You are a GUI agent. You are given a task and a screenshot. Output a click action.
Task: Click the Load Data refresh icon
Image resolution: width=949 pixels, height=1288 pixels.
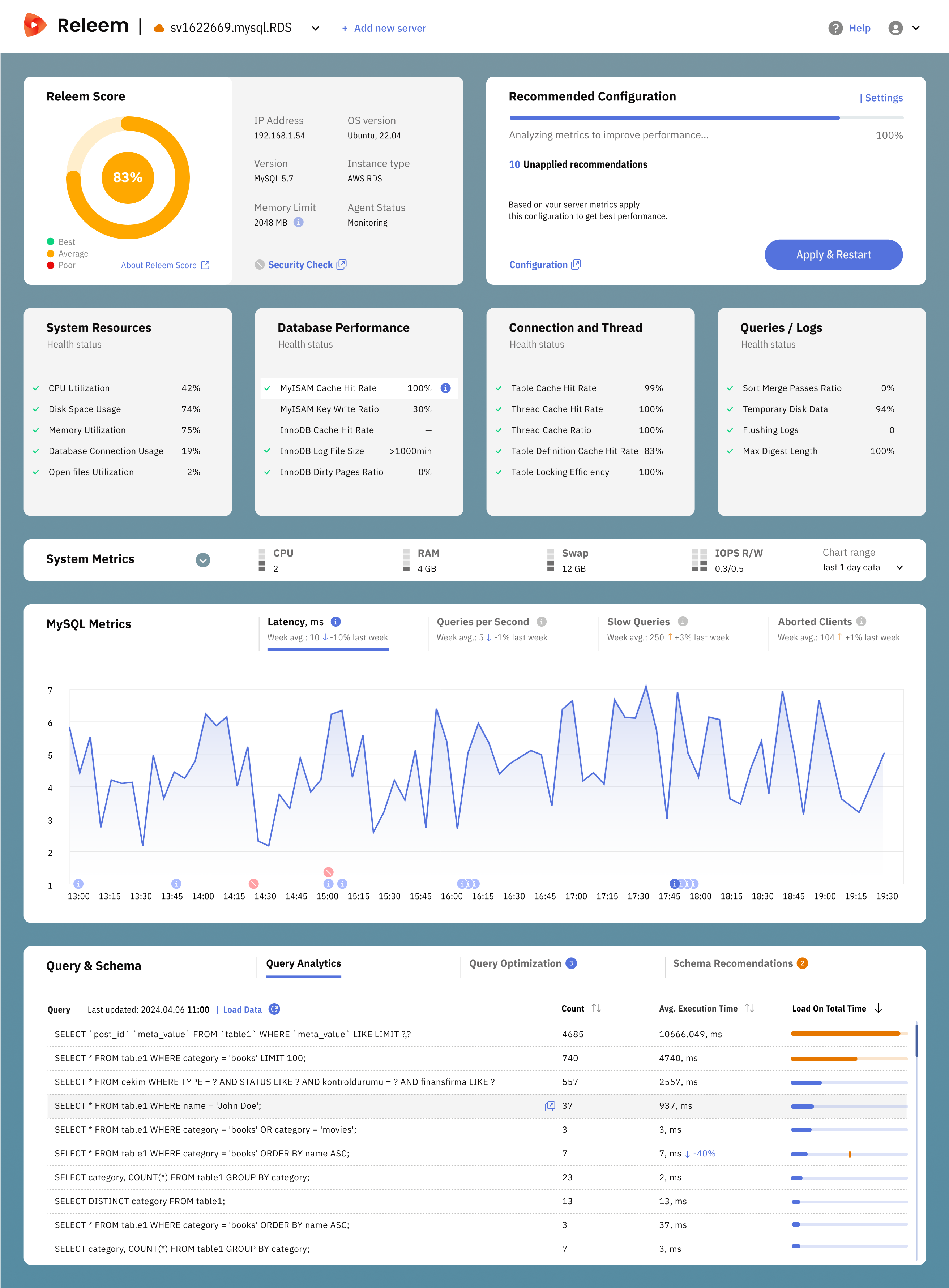tap(275, 1009)
